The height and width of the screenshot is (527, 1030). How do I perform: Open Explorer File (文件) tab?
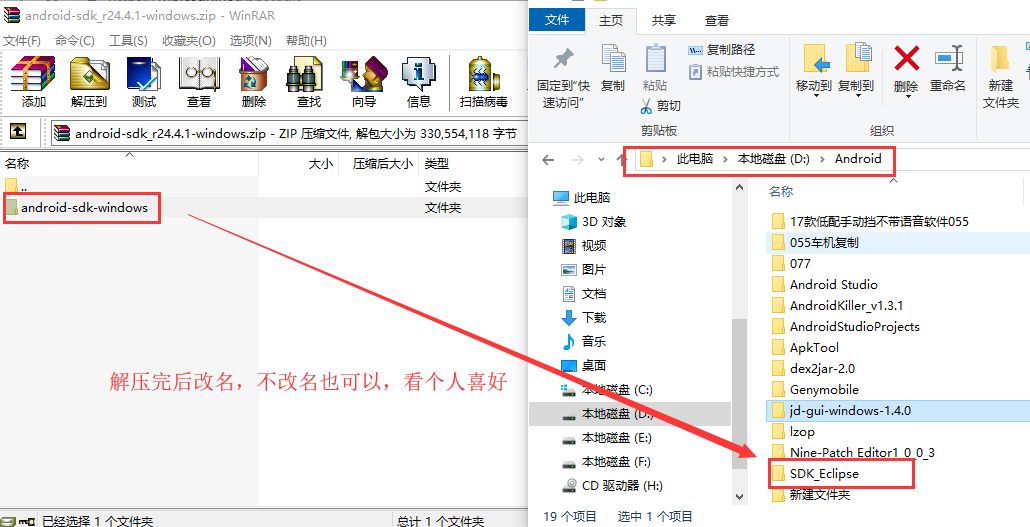click(x=557, y=20)
